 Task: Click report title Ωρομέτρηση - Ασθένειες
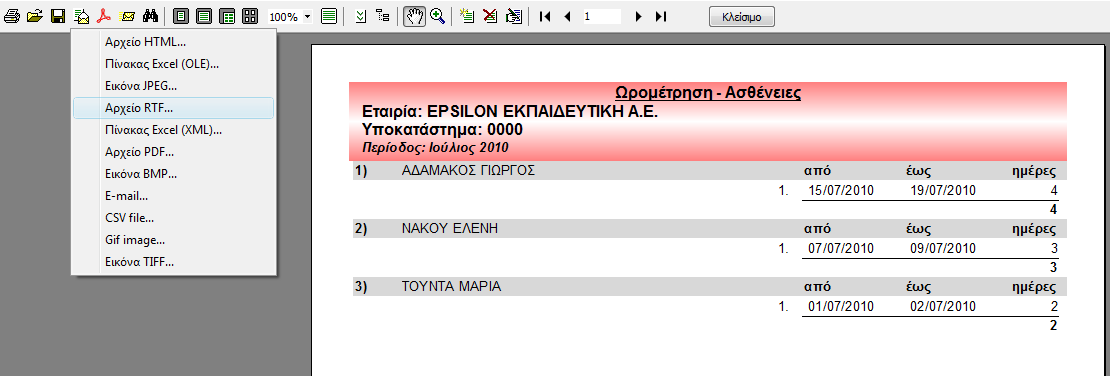(708, 93)
